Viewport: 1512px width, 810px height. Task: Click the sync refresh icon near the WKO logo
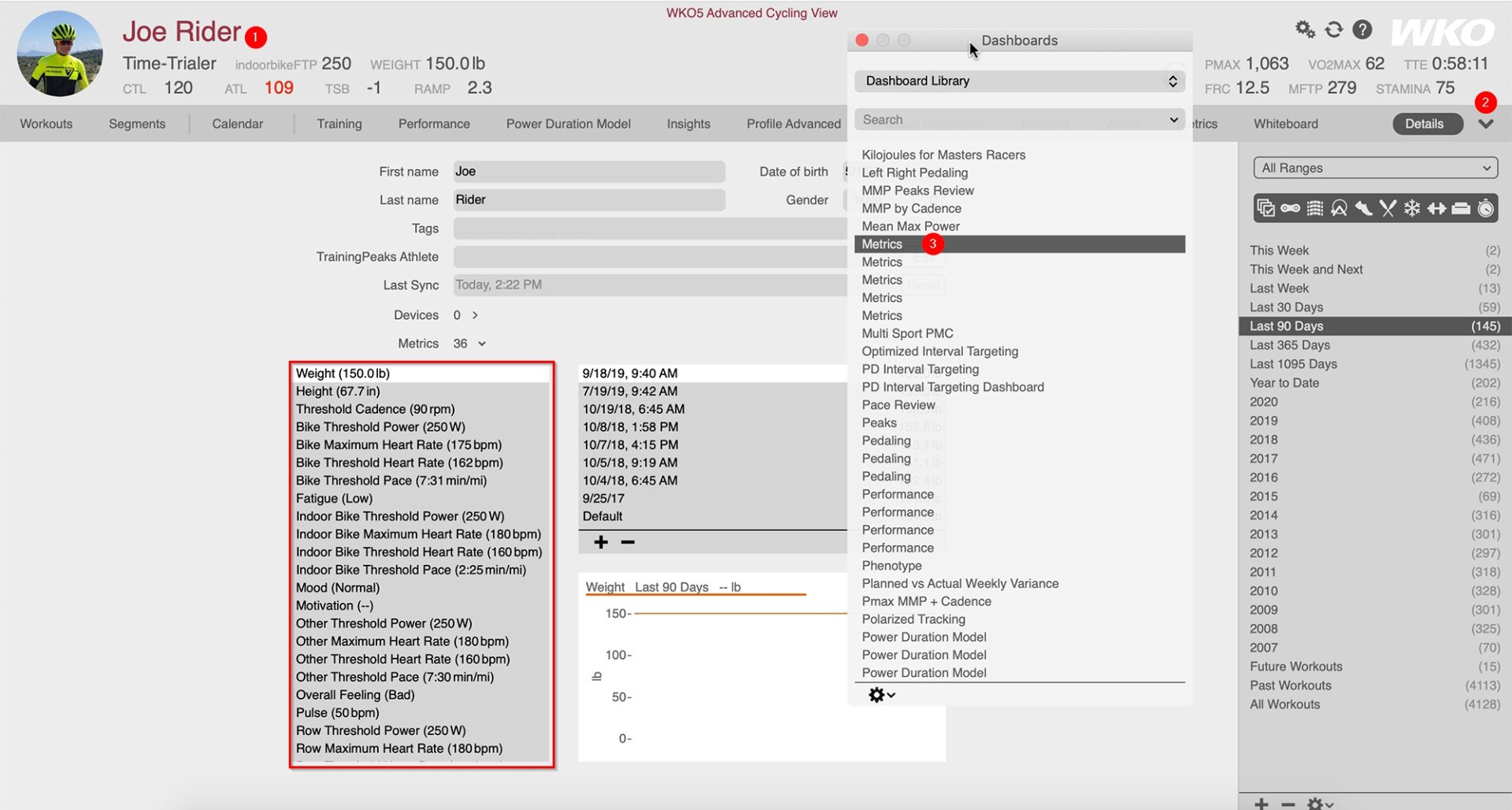1334,28
